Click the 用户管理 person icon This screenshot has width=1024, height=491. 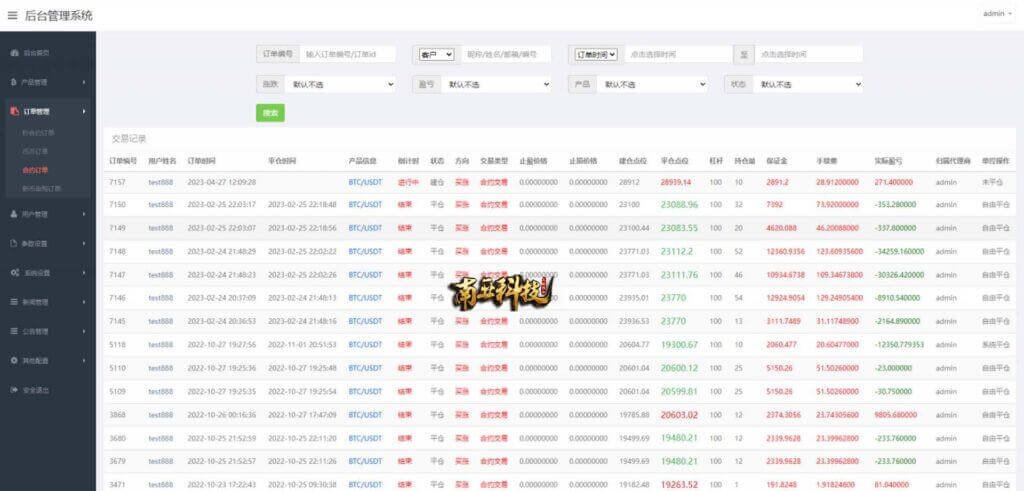14,214
